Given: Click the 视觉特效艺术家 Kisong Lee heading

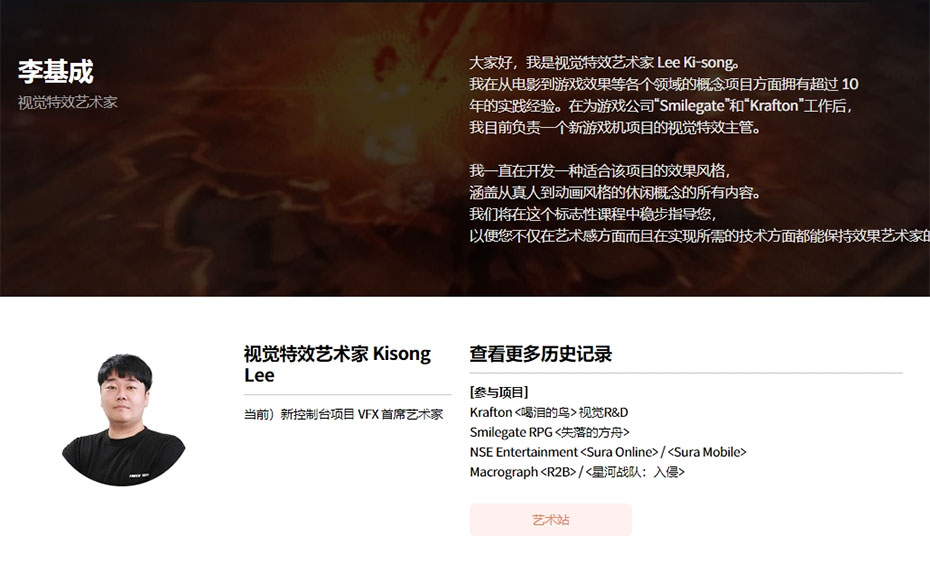Looking at the screenshot, I should [x=337, y=364].
